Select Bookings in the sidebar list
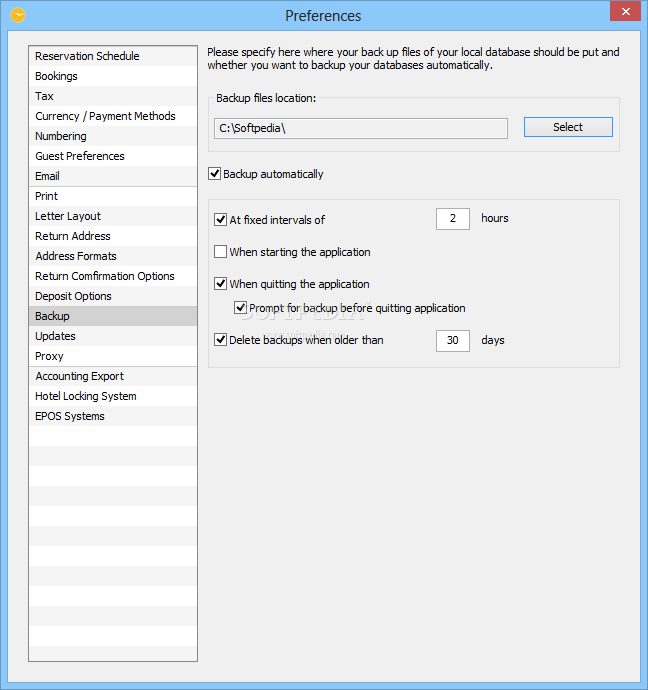Screen dimensions: 648x690 [113, 76]
